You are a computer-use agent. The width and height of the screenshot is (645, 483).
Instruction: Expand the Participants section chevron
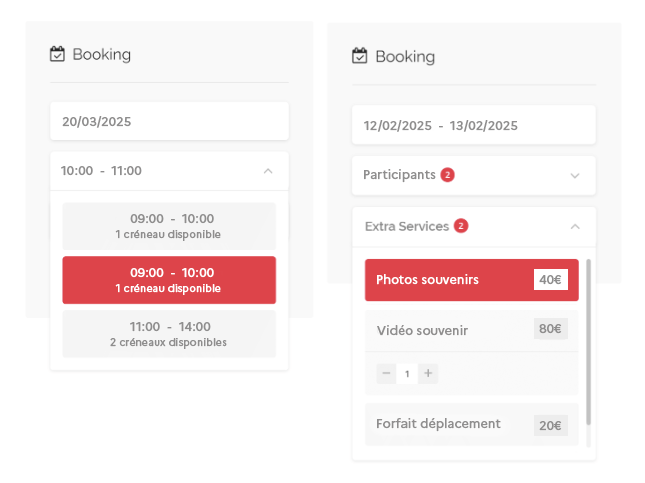[575, 176]
